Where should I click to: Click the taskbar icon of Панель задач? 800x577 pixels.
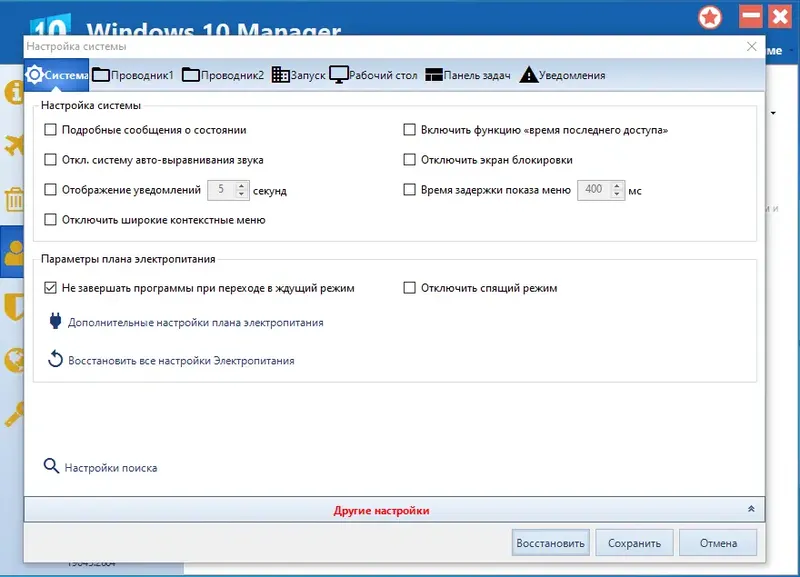434,75
